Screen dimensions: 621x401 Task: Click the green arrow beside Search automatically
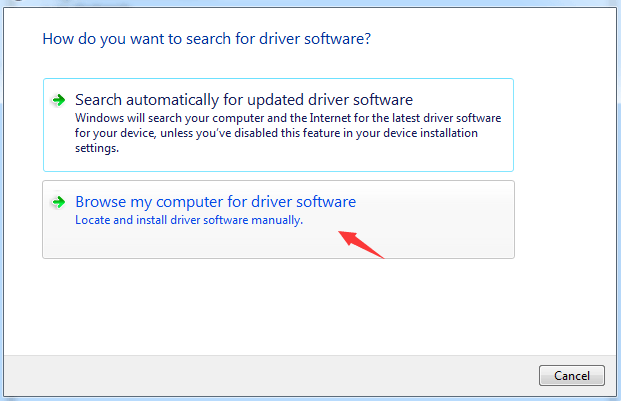click(60, 100)
